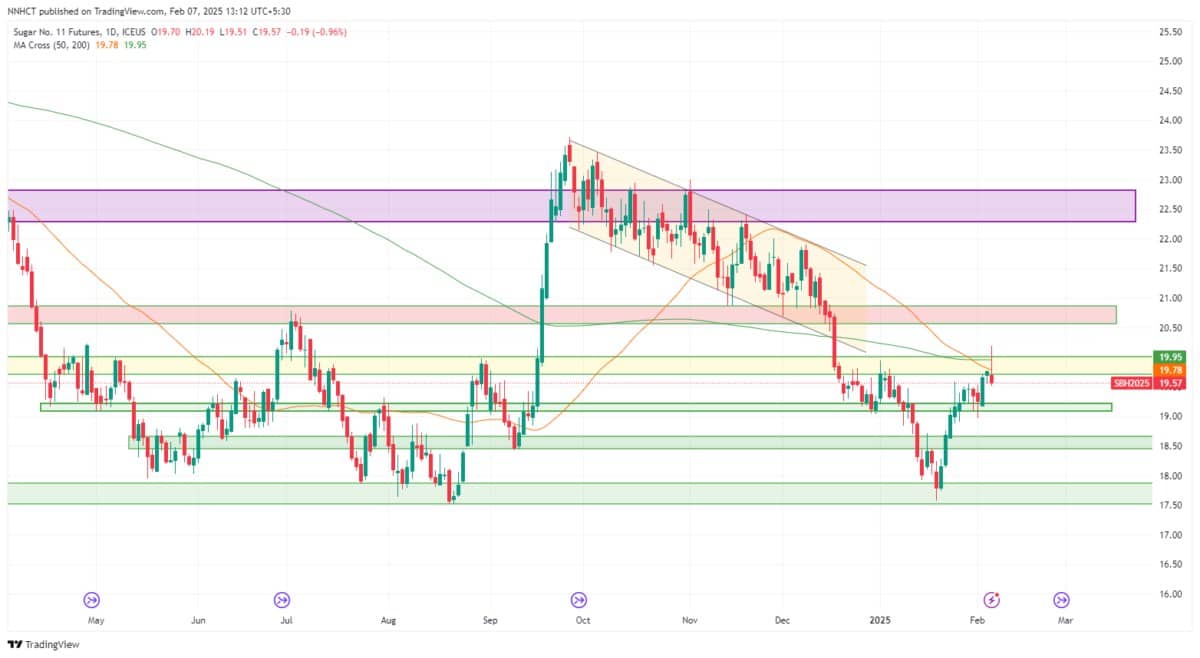Select the red-pink zone near 20.75
This screenshot has width=1200, height=658.
click(x=560, y=315)
